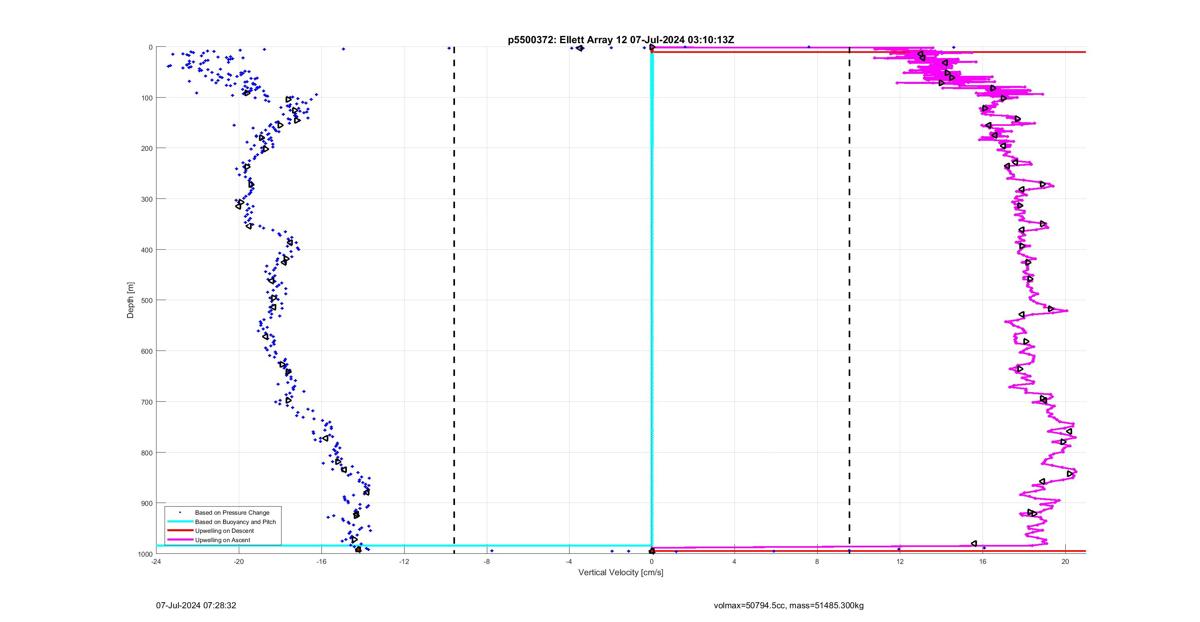Click the '-8' x-axis tick label
This screenshot has height=622, width=1200.
click(487, 562)
